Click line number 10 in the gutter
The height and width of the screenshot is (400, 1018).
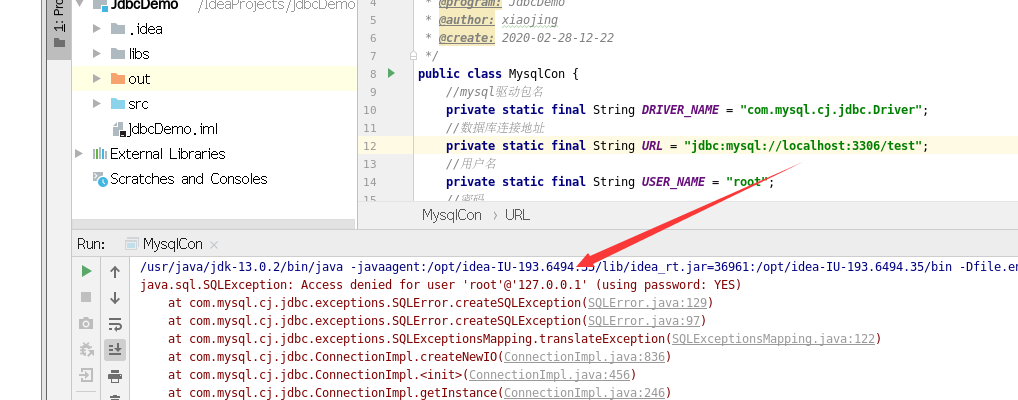point(369,110)
